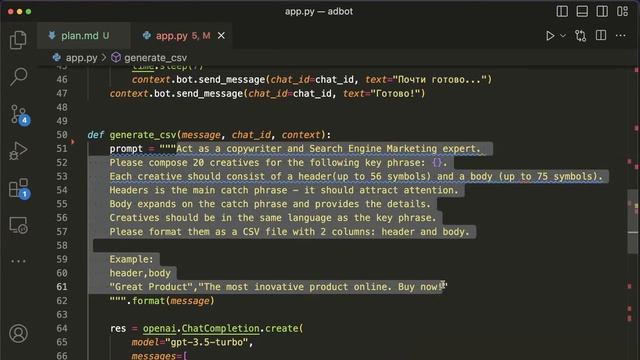
Task: Run the Python file with the play button
Action: pos(550,36)
